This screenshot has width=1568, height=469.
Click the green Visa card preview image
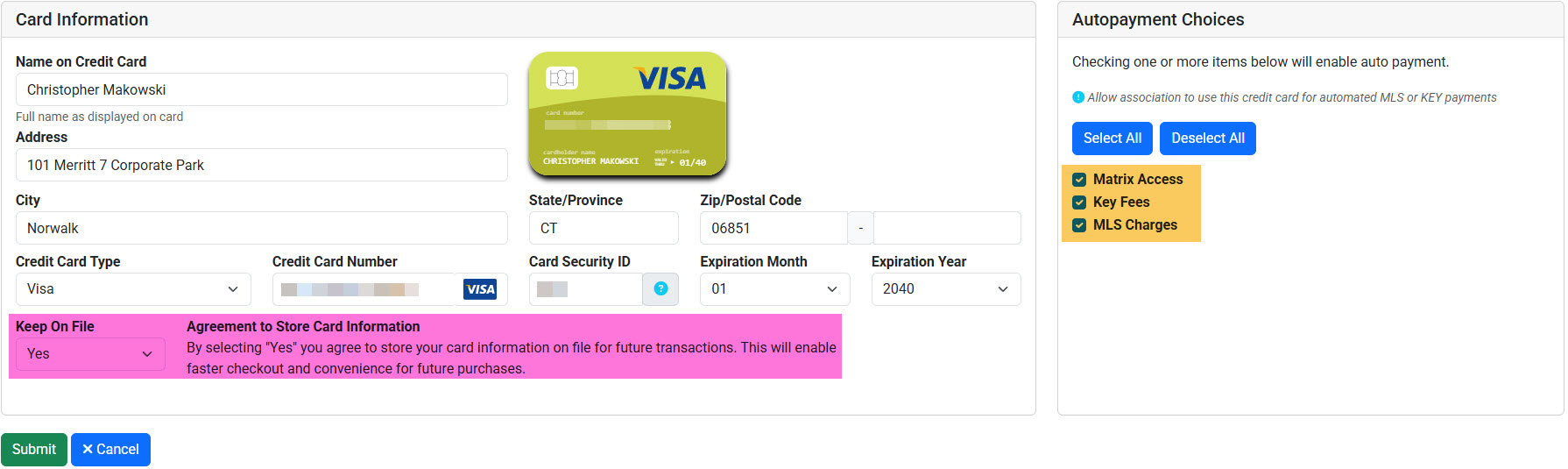coord(627,114)
